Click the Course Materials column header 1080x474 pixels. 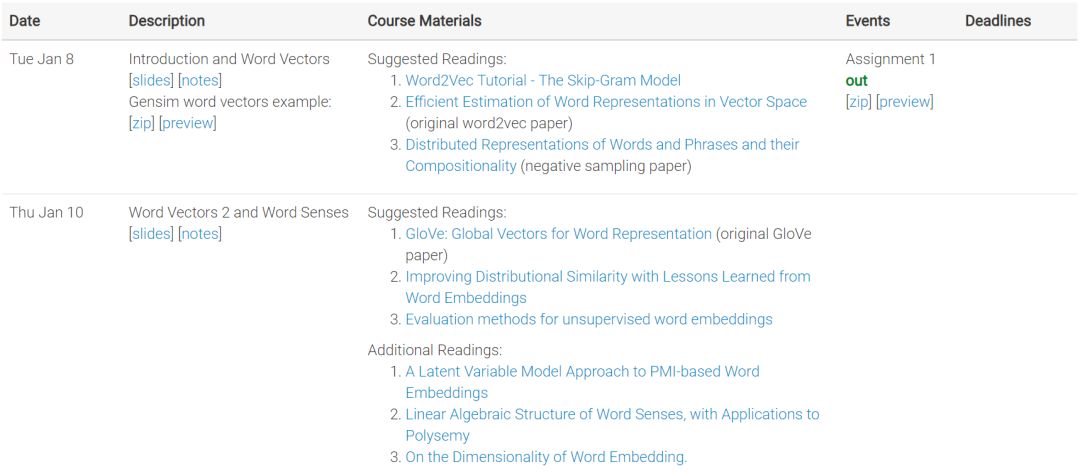point(424,21)
